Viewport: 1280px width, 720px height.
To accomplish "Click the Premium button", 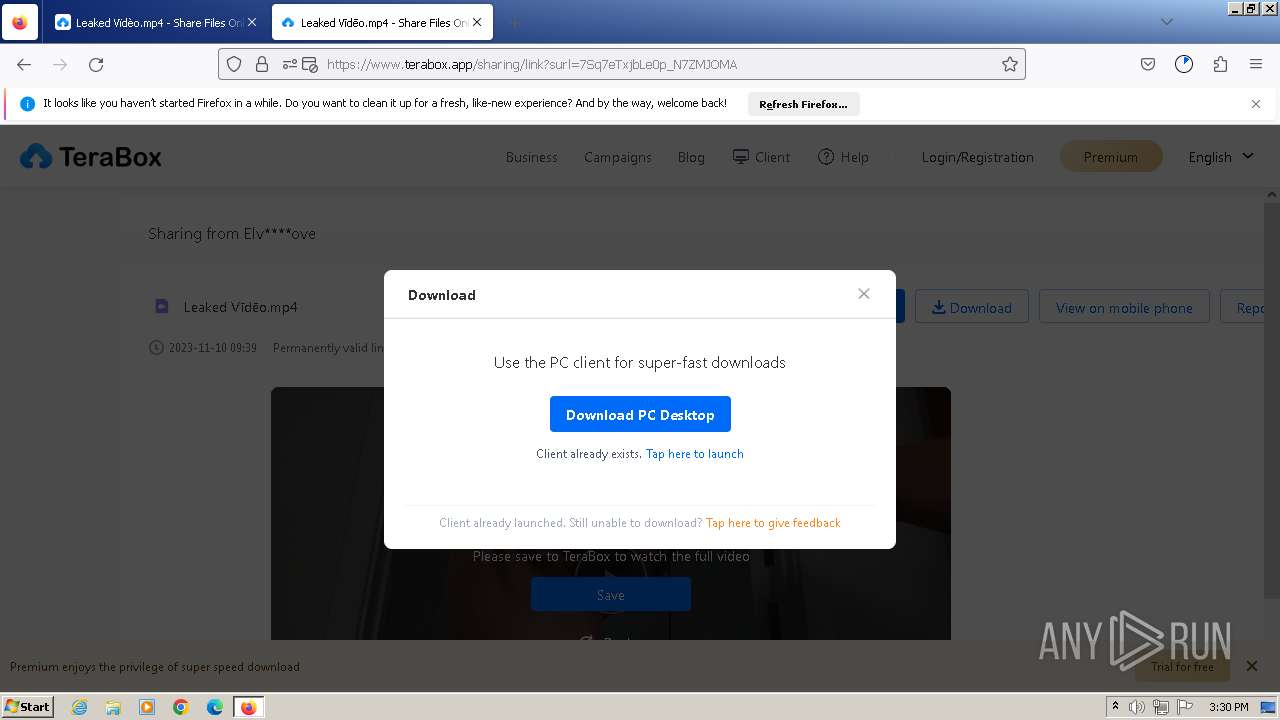I will (1110, 157).
